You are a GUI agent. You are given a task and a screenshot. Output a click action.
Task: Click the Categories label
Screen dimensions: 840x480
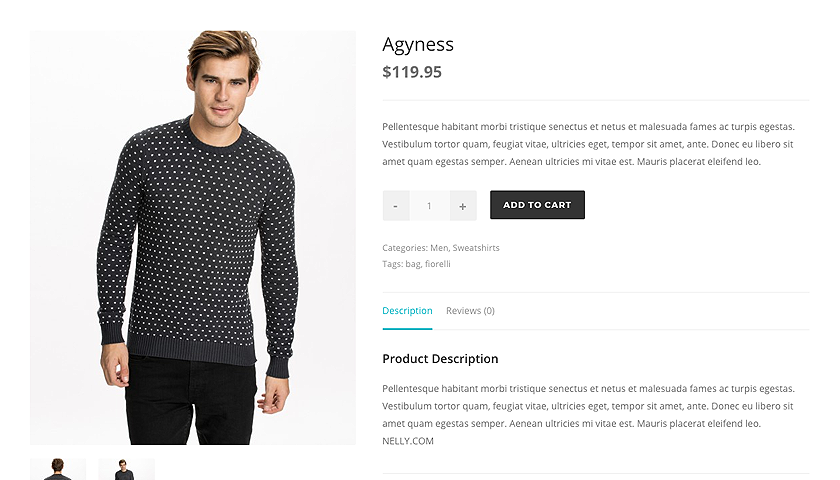[x=404, y=248]
